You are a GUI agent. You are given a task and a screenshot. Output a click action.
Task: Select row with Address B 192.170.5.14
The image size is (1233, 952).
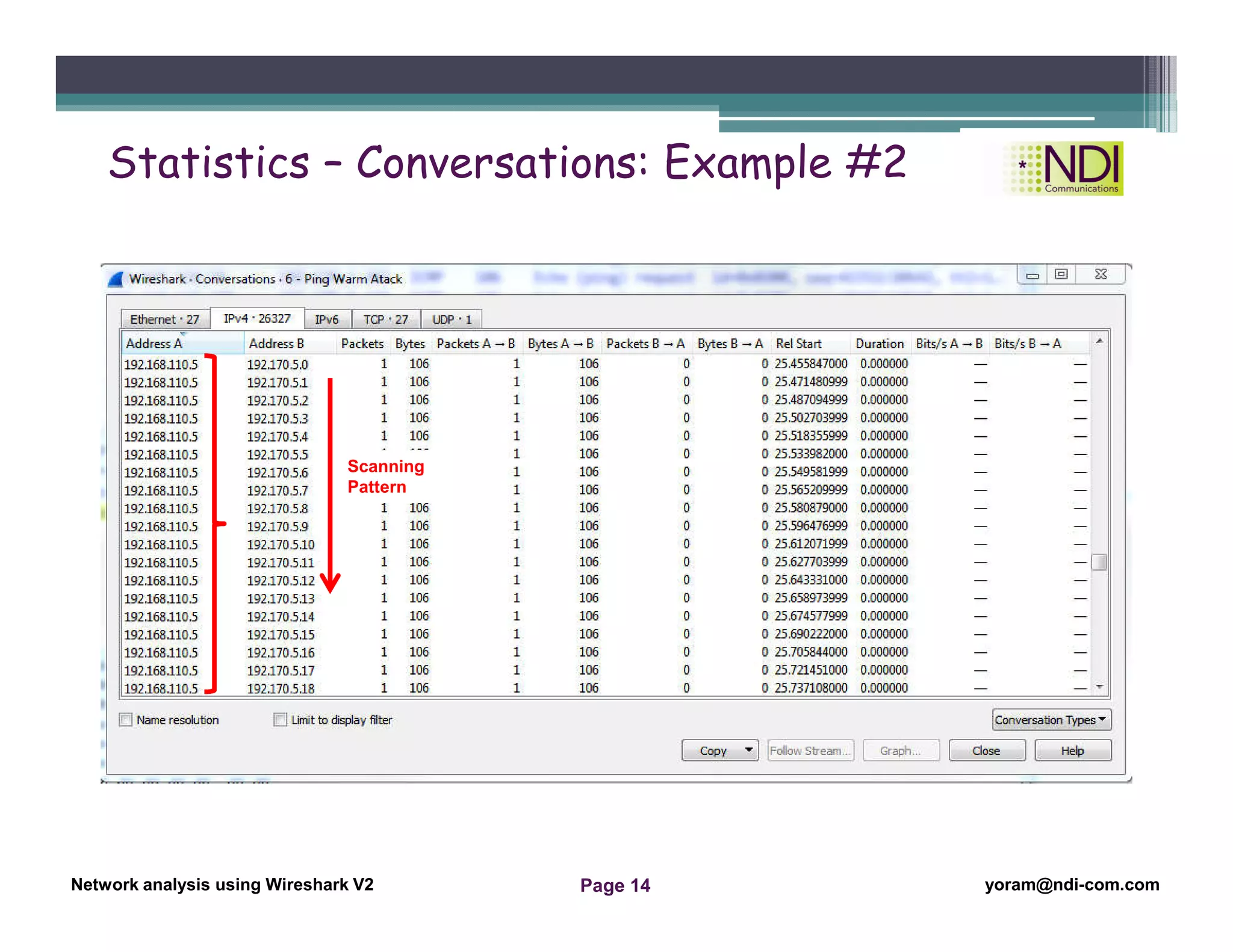(606, 617)
